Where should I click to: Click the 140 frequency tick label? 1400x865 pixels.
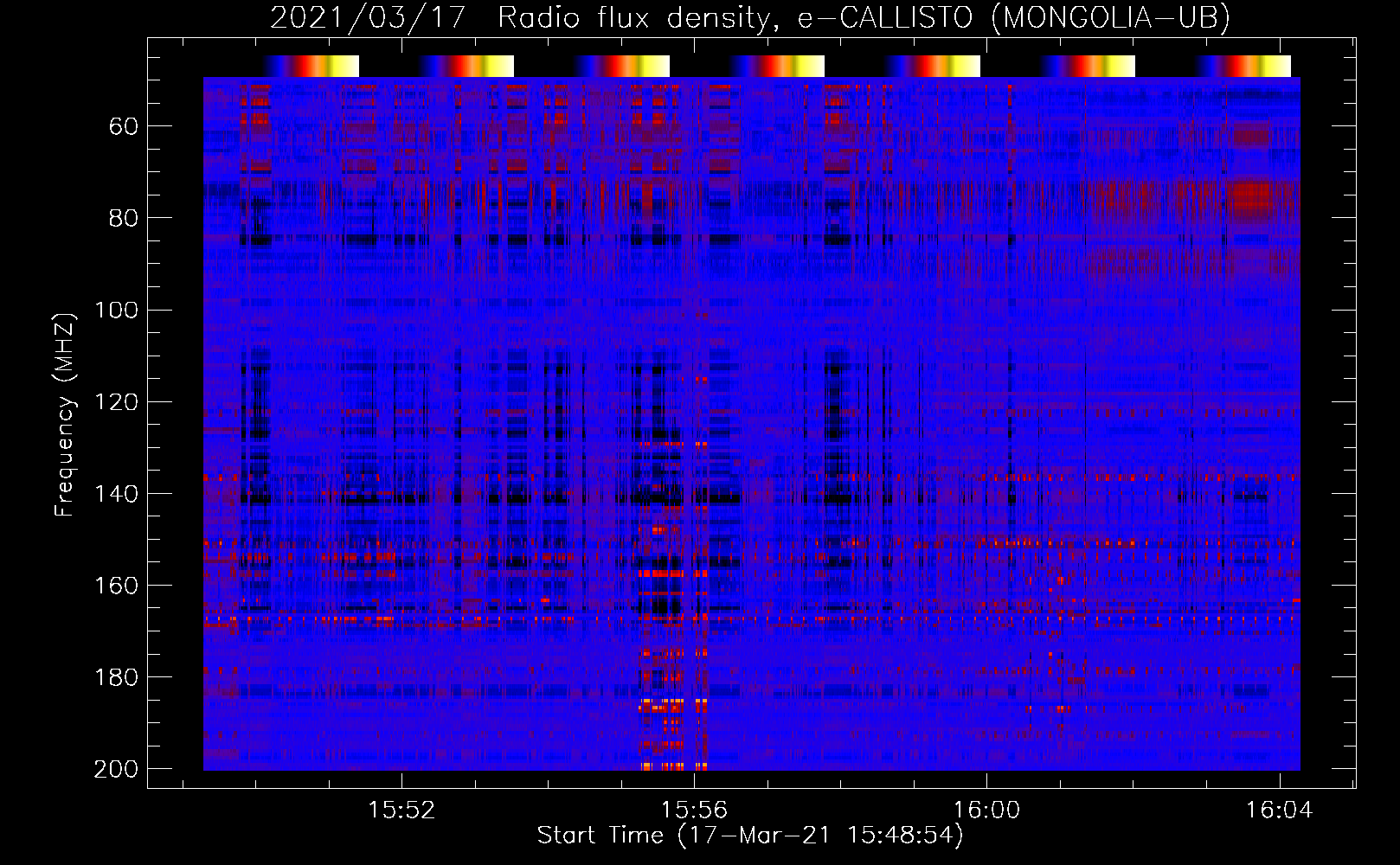click(x=117, y=493)
